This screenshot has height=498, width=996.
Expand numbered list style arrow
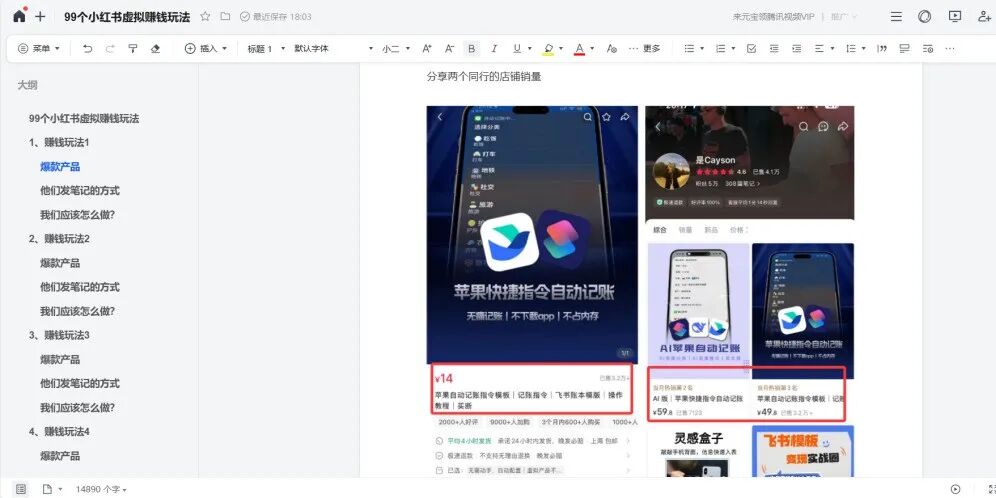tap(734, 48)
